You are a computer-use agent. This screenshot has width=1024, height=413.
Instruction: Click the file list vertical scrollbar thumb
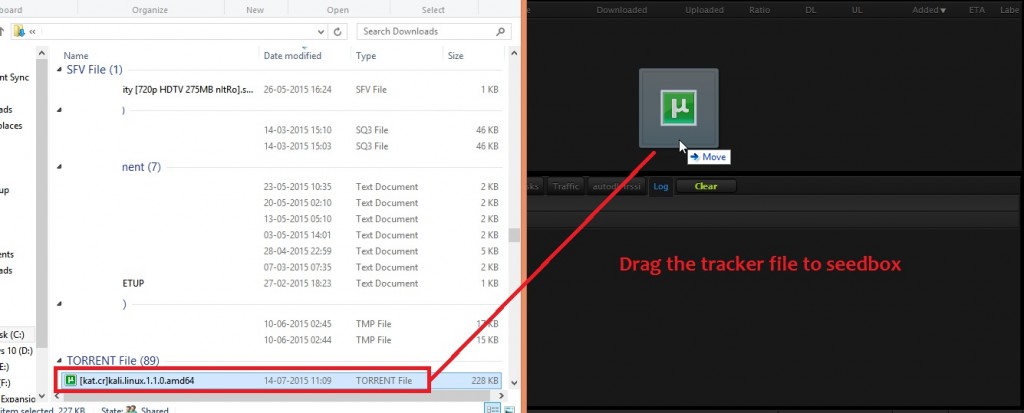(x=515, y=235)
